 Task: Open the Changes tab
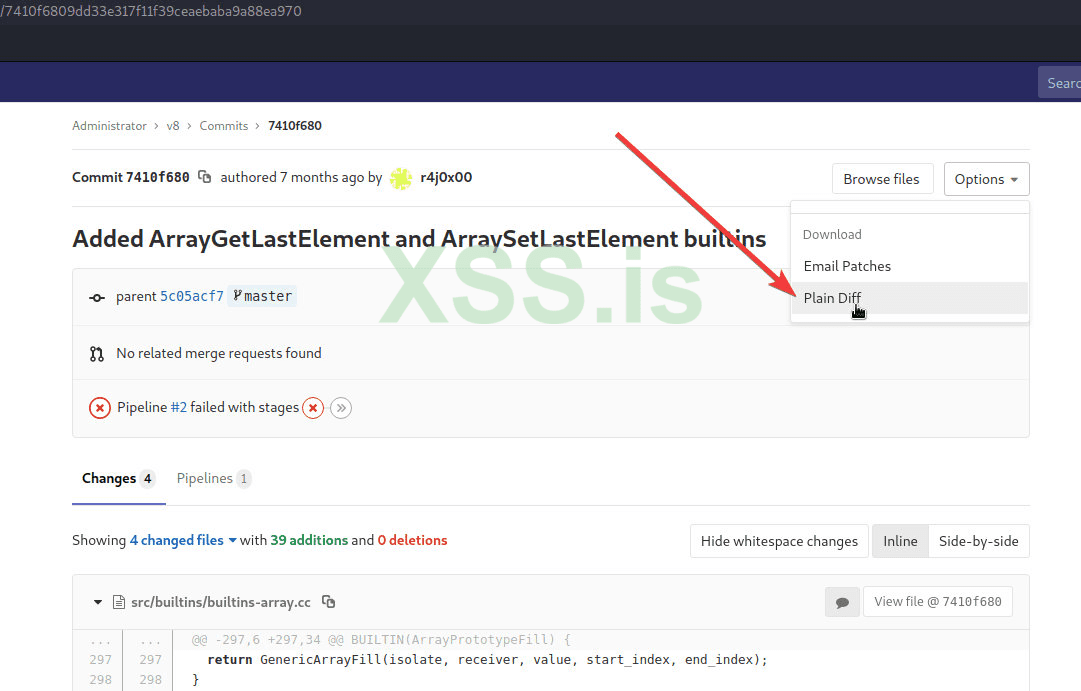[x=118, y=479]
